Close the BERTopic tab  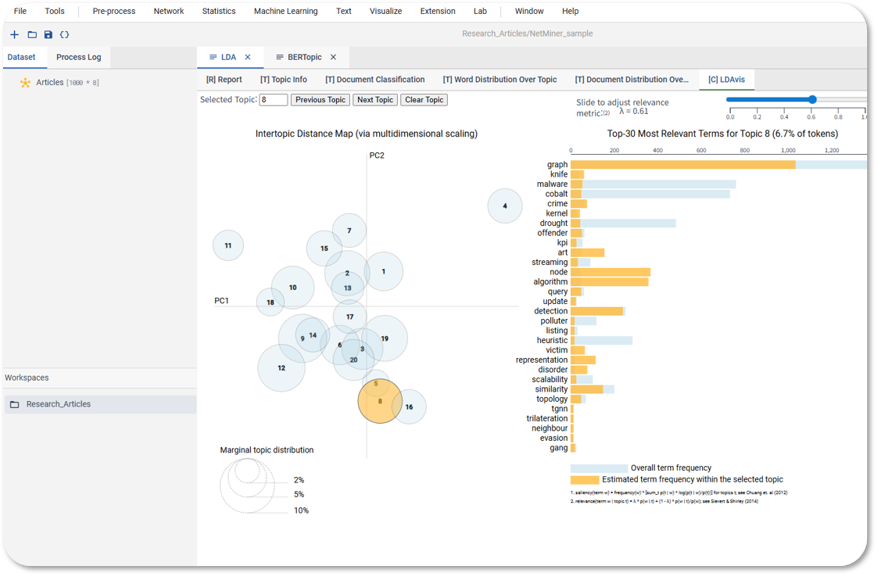333,57
